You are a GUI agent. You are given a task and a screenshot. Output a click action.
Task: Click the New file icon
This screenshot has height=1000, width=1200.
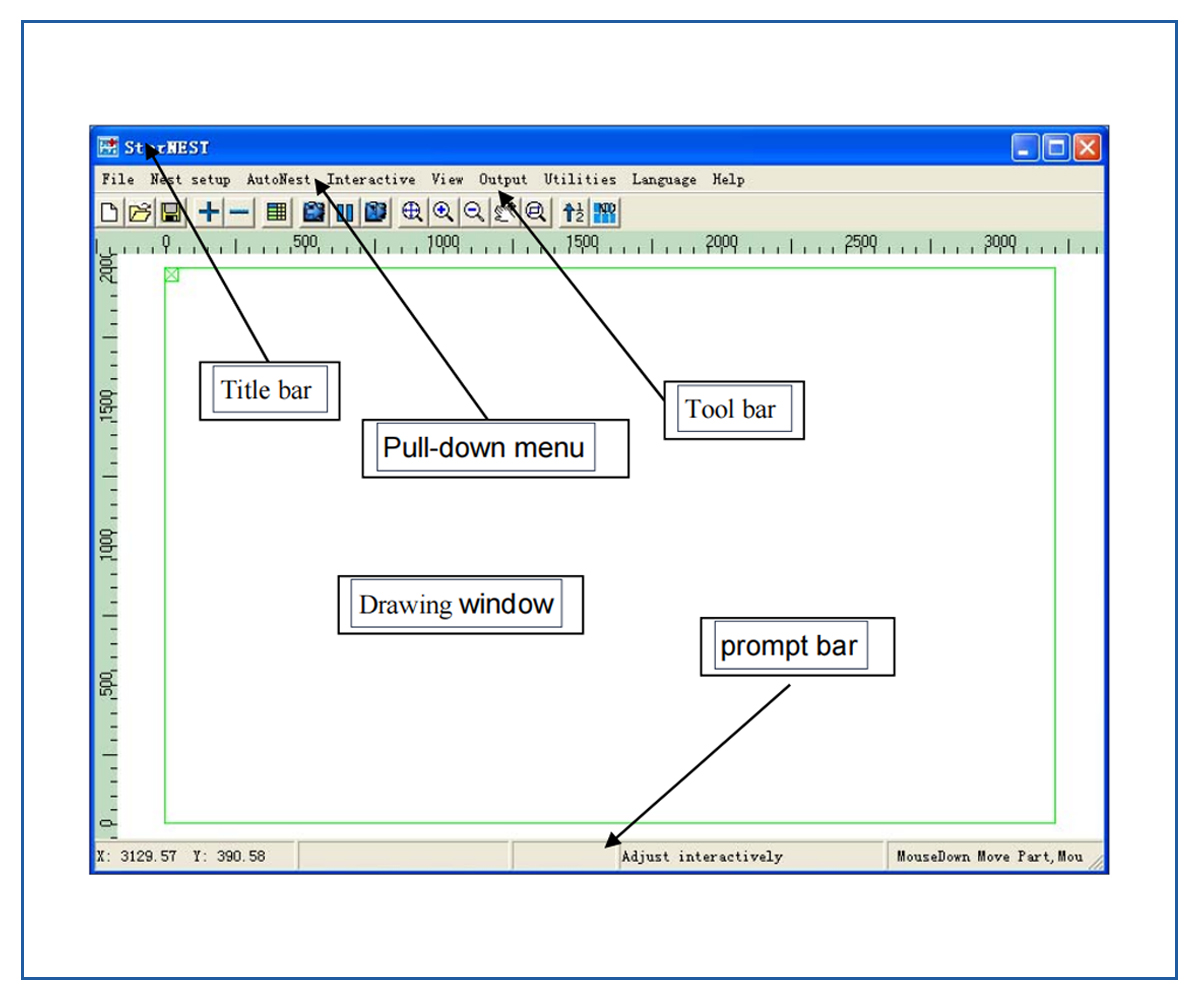(x=109, y=212)
